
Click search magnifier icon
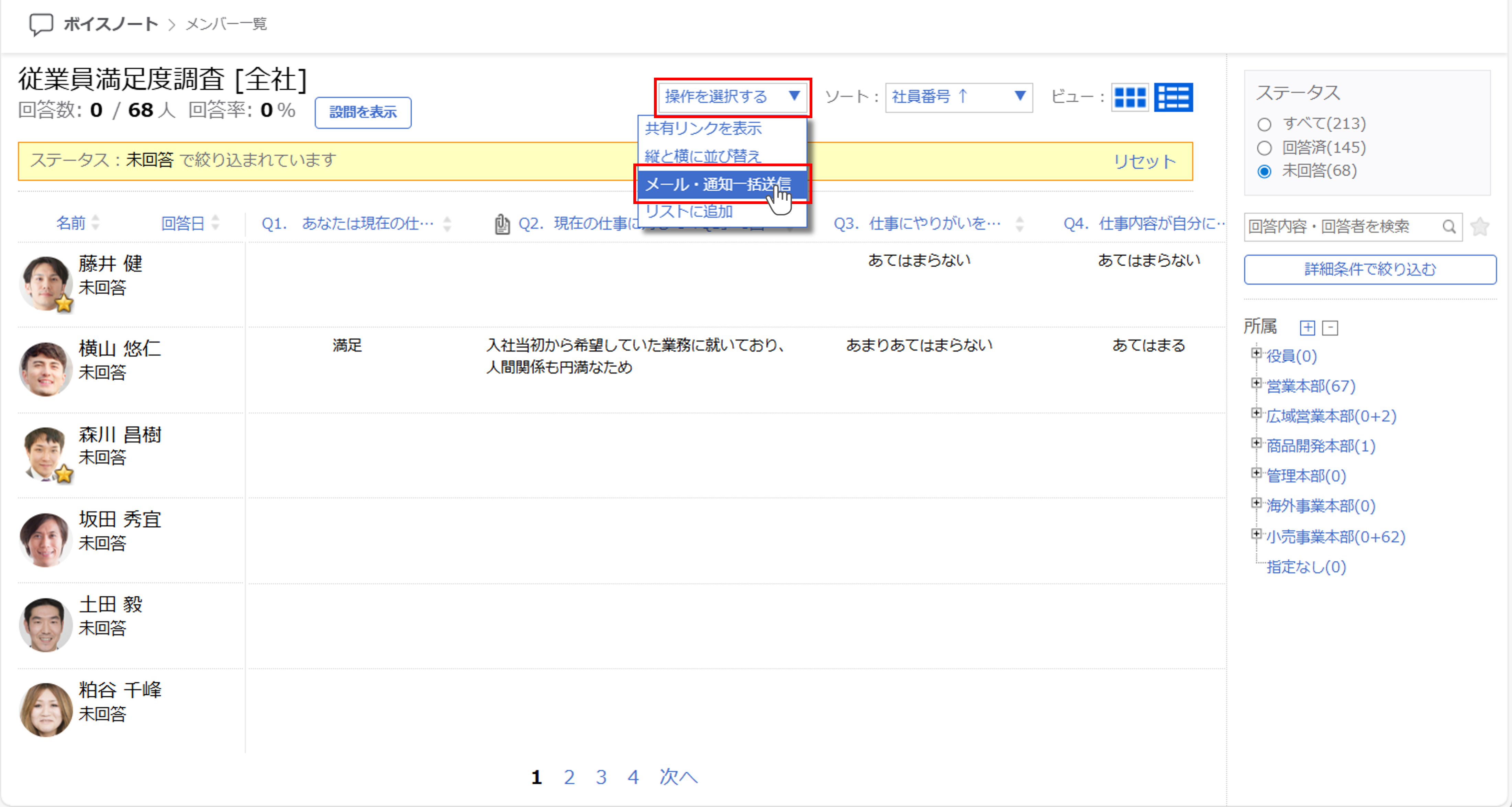(x=1449, y=226)
